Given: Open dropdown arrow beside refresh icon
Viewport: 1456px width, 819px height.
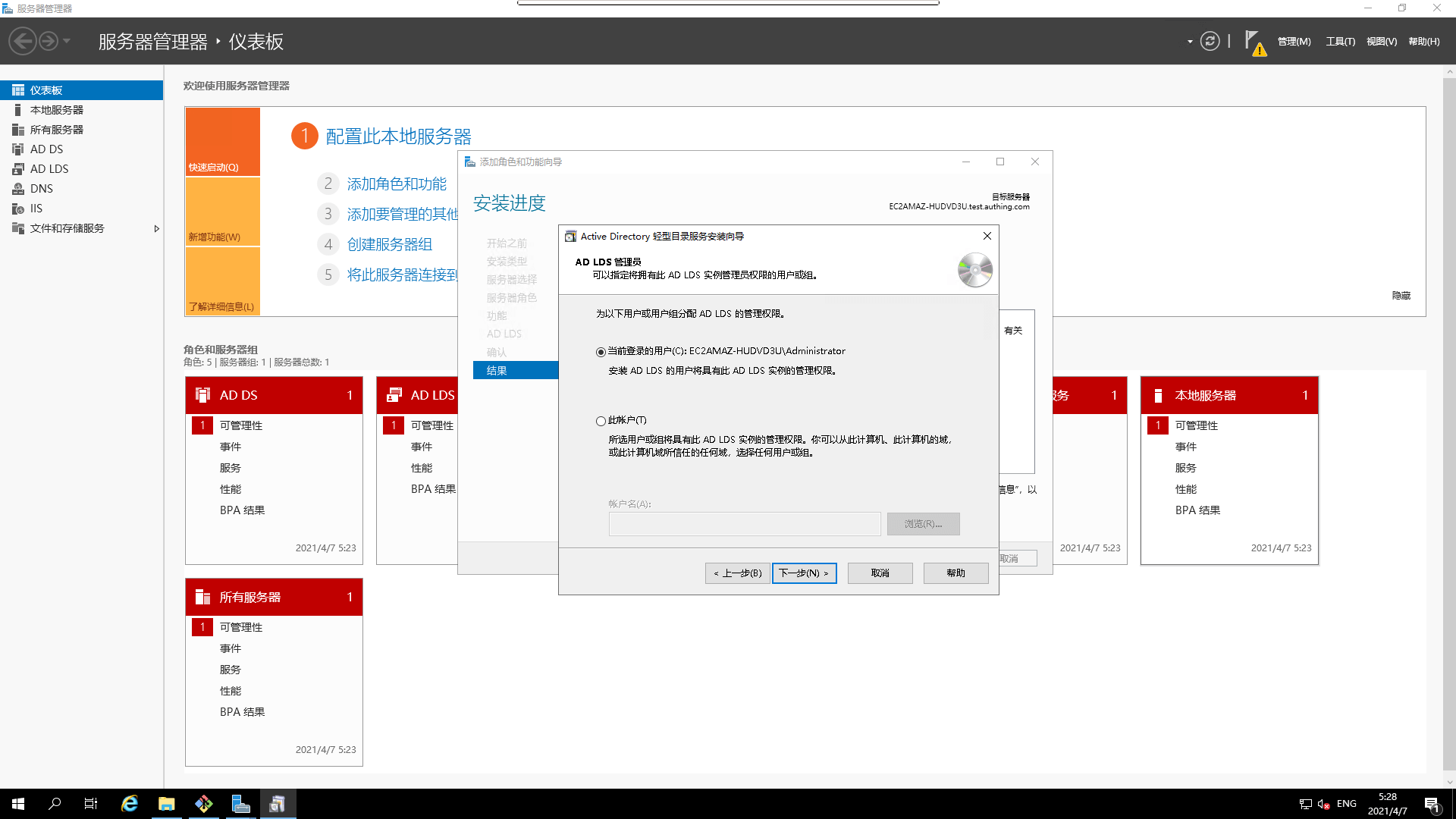Looking at the screenshot, I should point(1190,42).
